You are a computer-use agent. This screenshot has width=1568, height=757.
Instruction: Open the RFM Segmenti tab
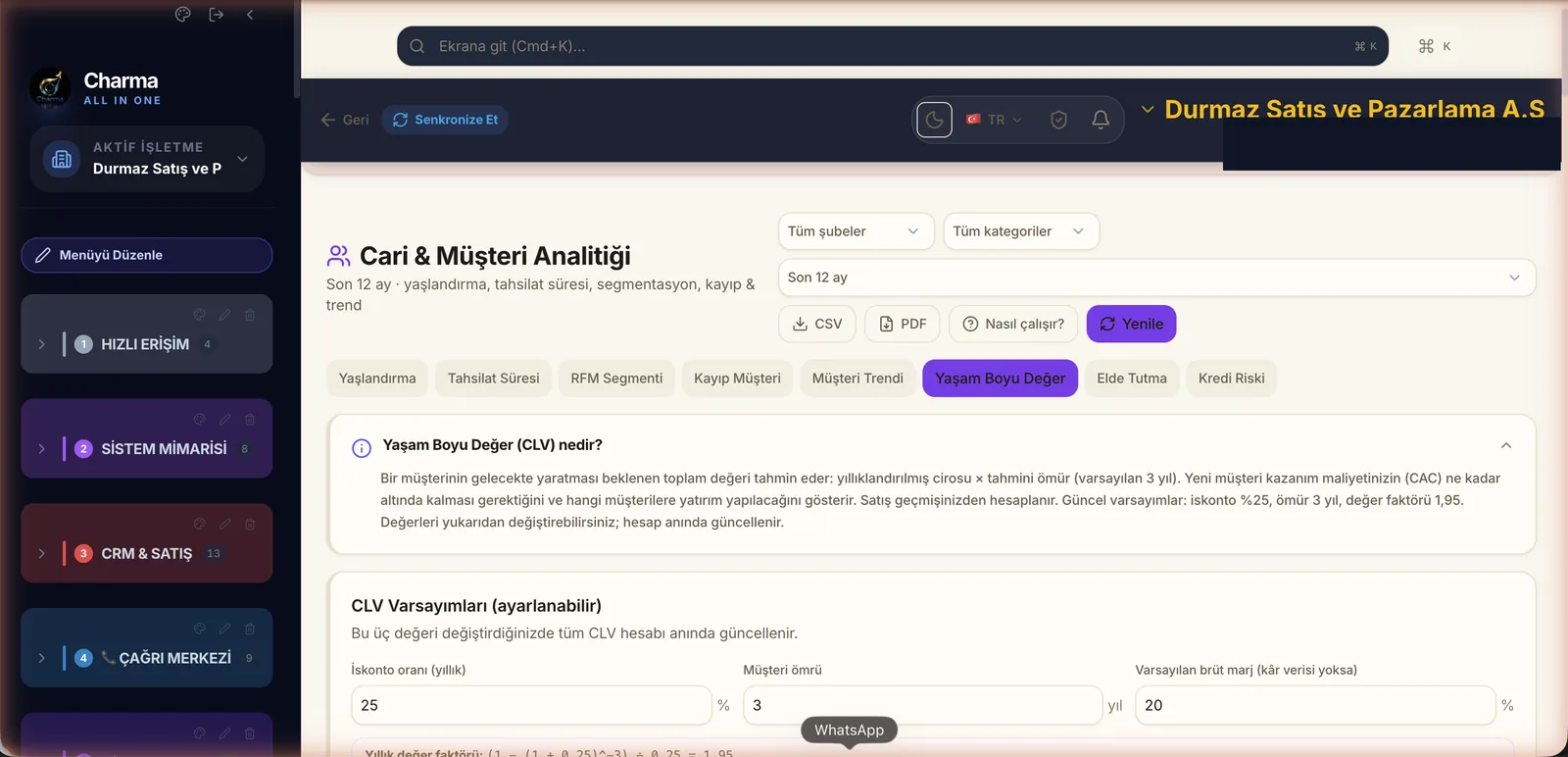(x=616, y=378)
